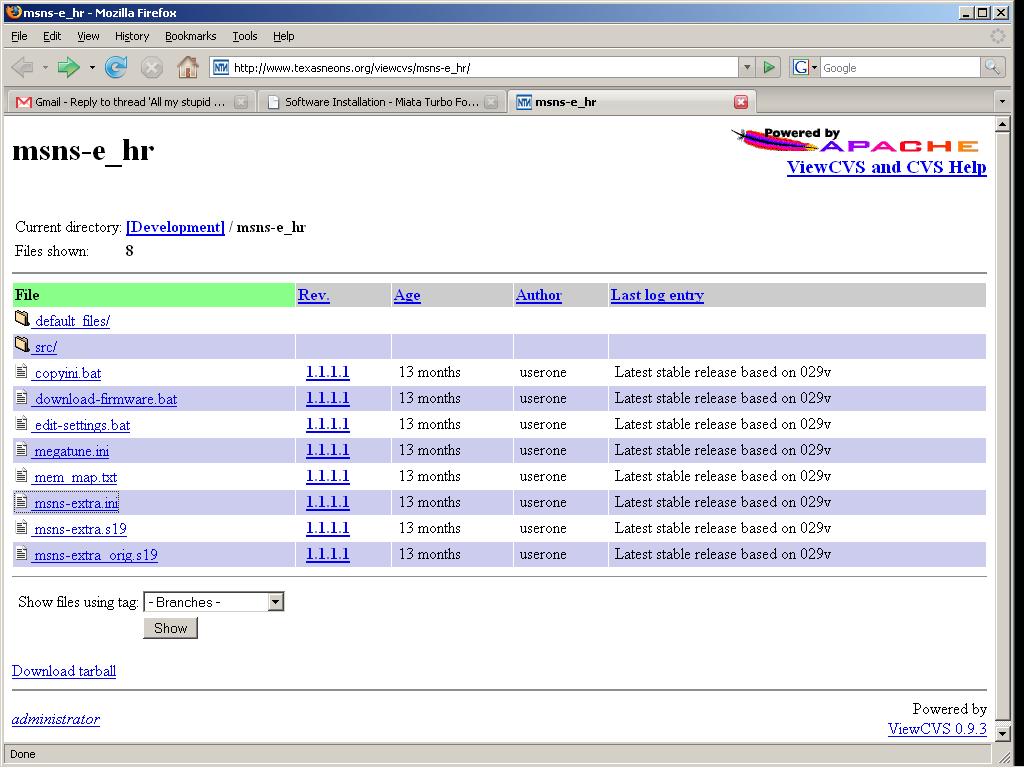Click the Home toolbar icon

(187, 67)
